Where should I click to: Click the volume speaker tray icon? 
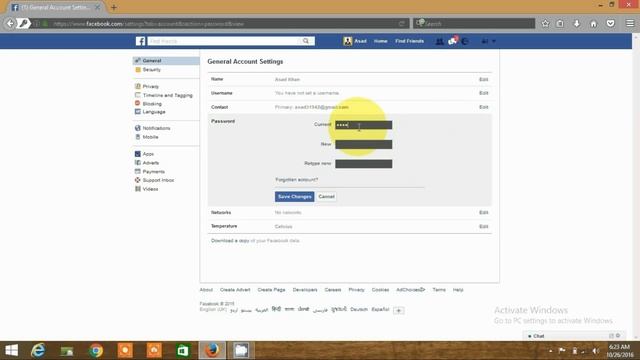pos(596,351)
